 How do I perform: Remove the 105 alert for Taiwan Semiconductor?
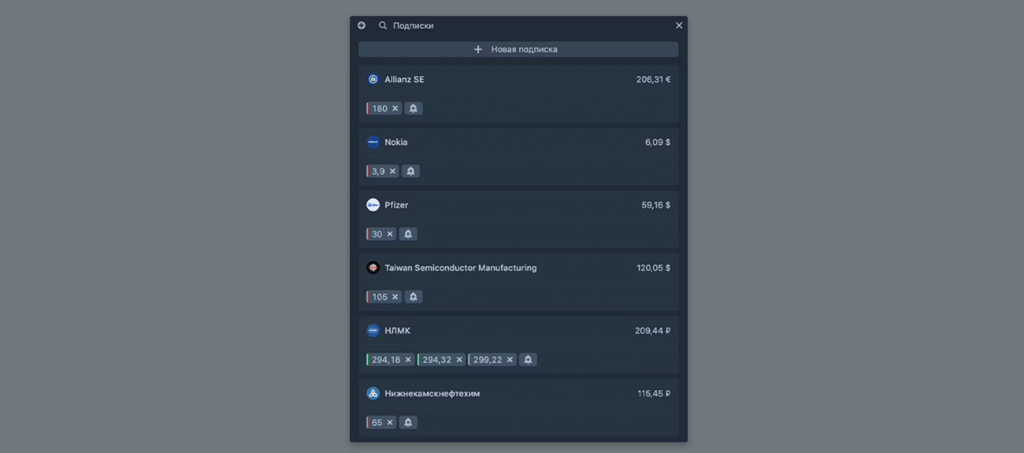pos(395,297)
